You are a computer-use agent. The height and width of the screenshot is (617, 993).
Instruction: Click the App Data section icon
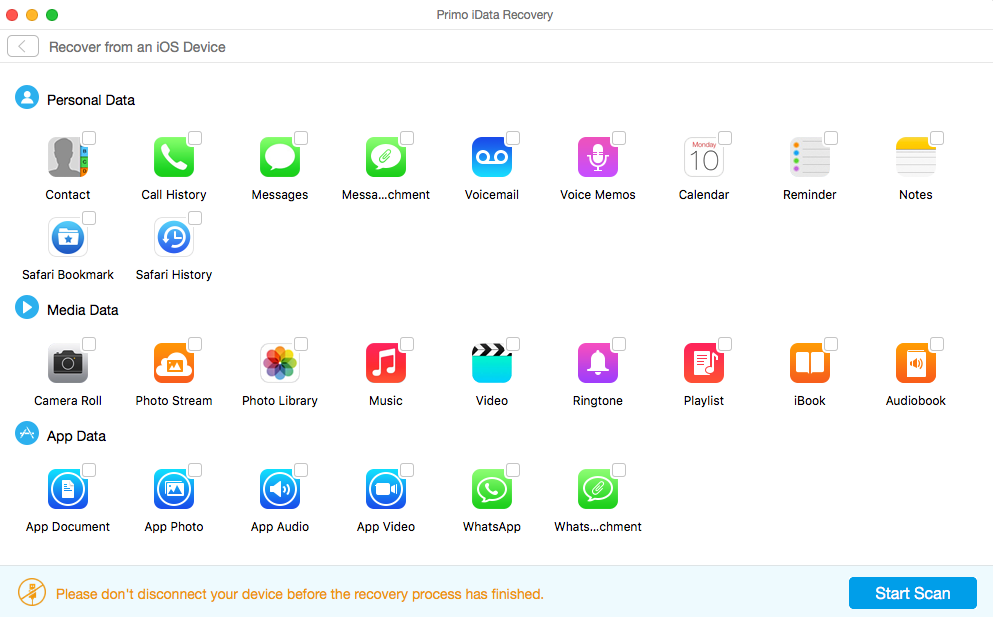[27, 434]
